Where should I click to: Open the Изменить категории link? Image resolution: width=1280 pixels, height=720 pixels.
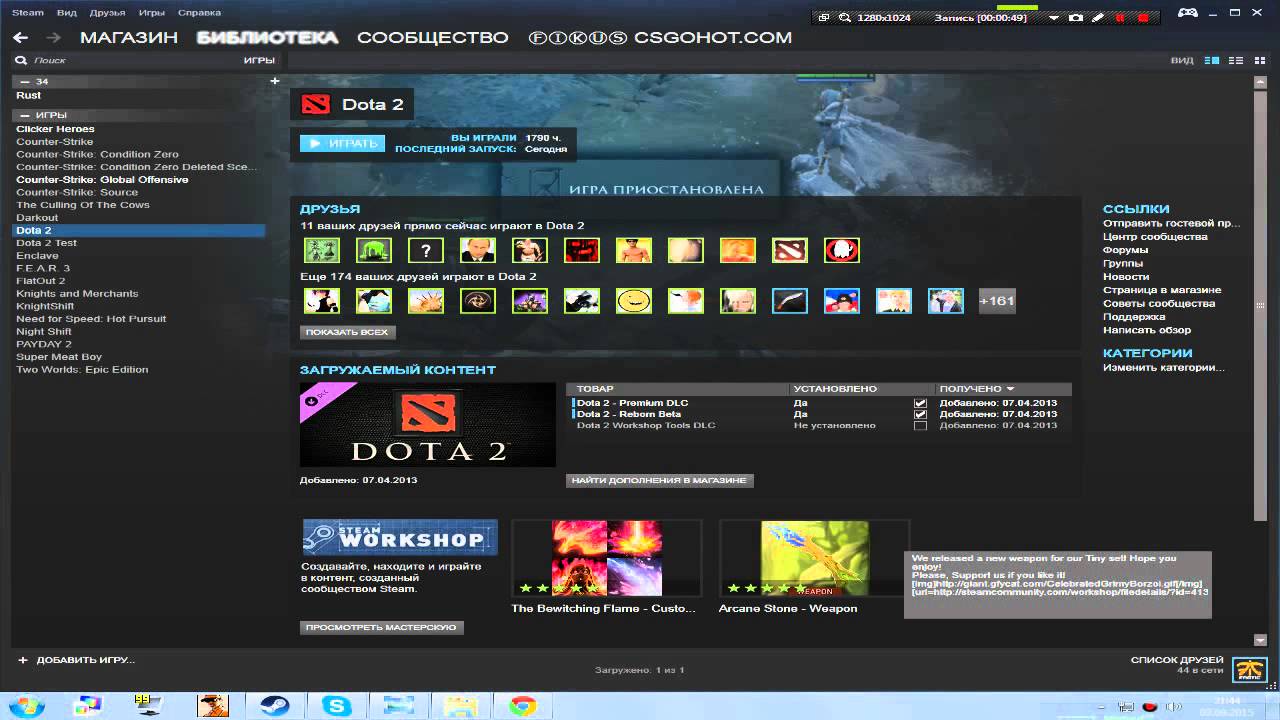(x=1164, y=367)
